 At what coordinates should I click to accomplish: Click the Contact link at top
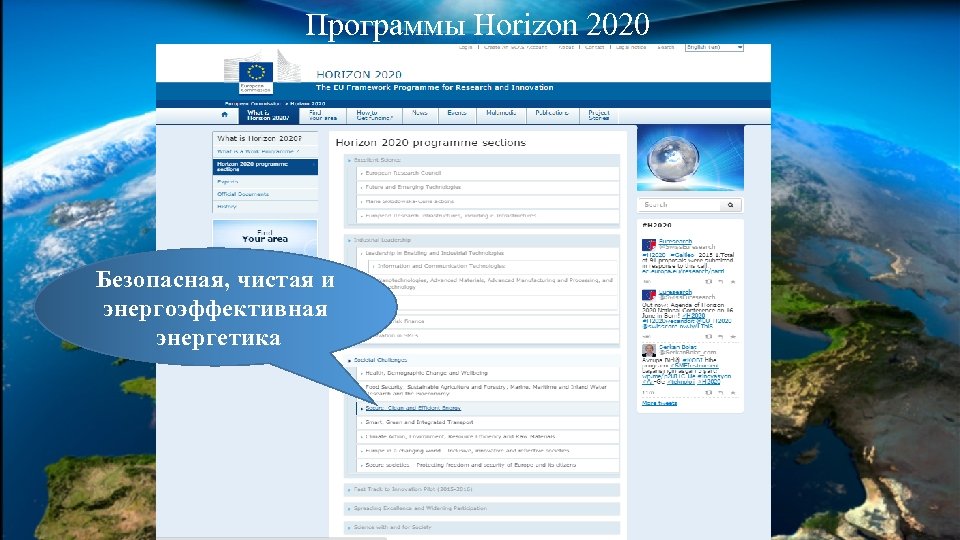pyautogui.click(x=594, y=47)
